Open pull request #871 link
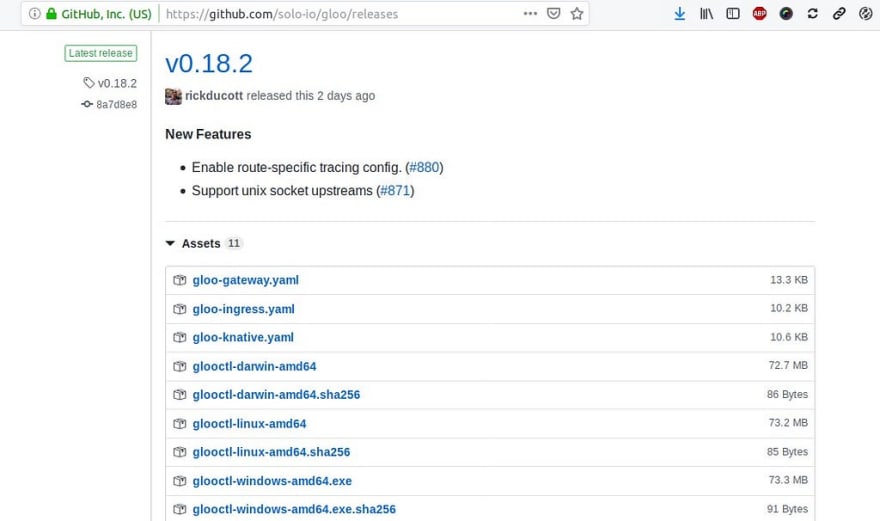The image size is (880, 521). (x=395, y=191)
